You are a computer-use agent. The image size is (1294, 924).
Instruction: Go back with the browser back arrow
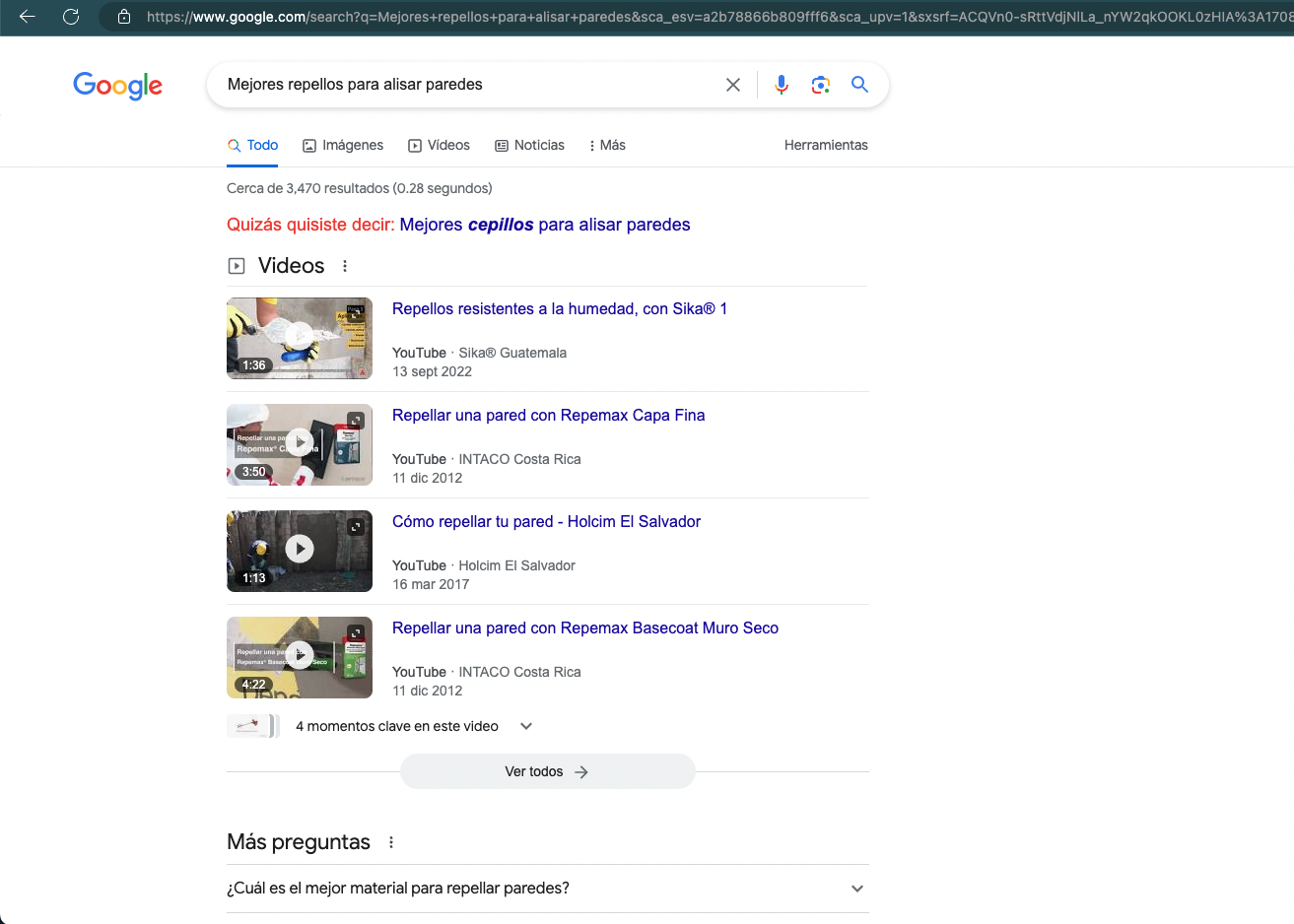28,17
